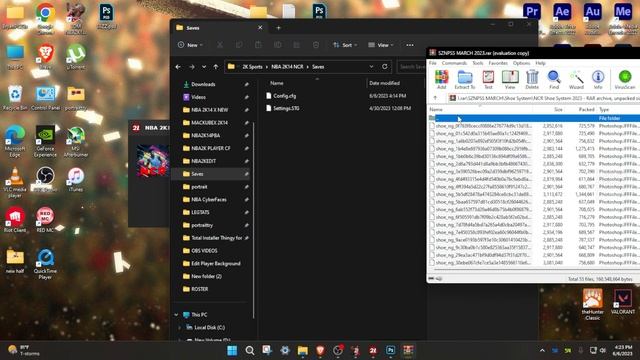The image size is (640, 360).
Task: Expand the address bar history dropdown
Action: coord(371,67)
